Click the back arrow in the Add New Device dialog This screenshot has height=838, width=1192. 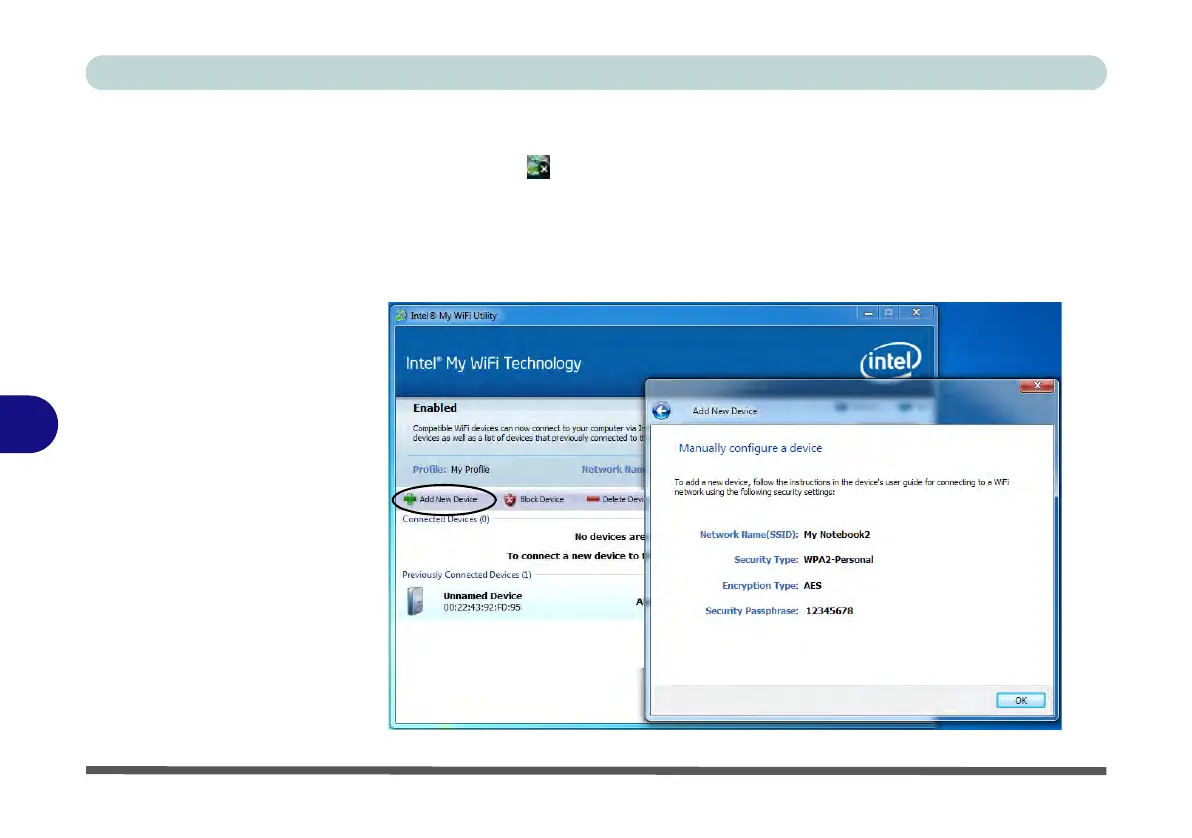[661, 411]
